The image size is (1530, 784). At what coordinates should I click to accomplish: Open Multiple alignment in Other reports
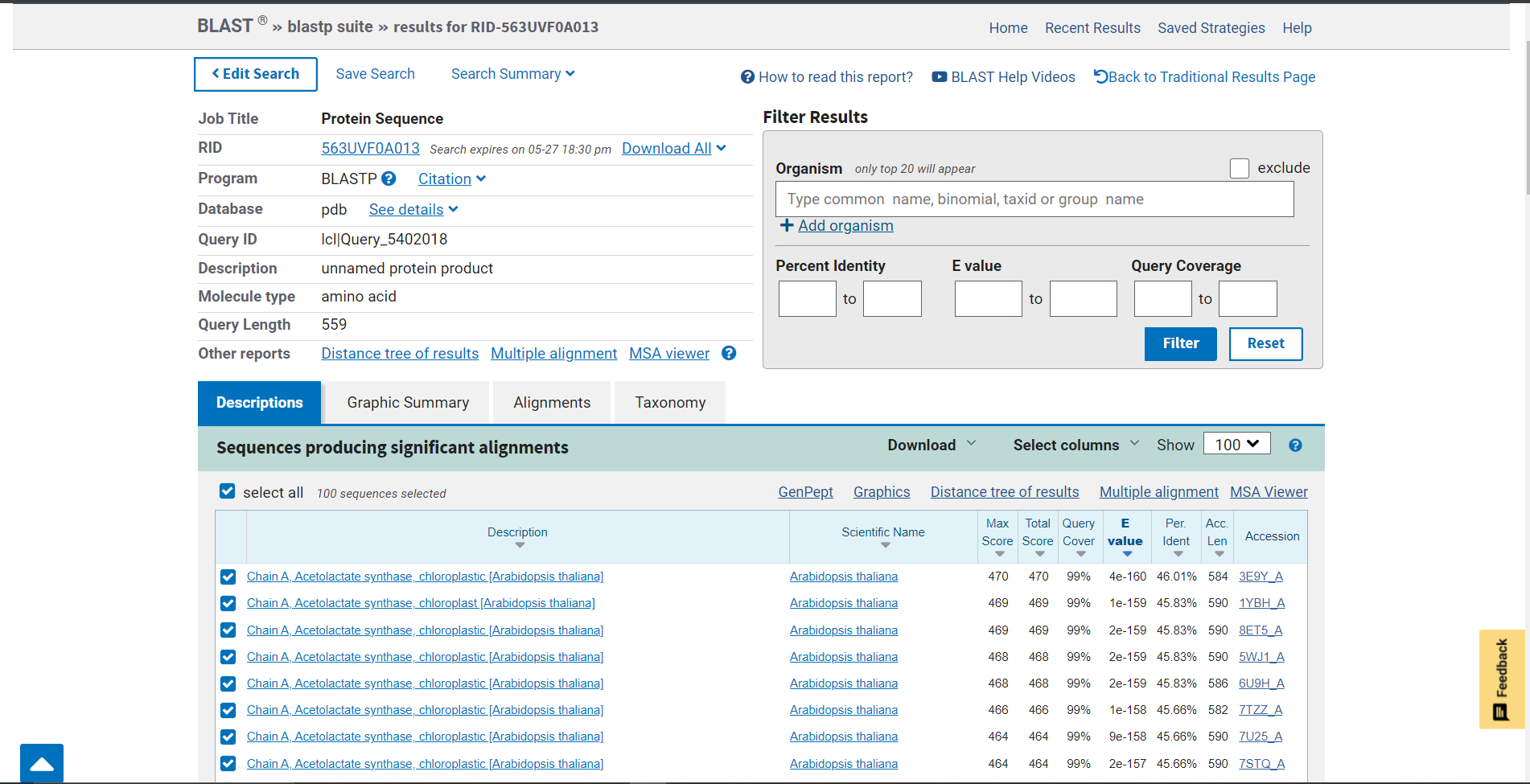[553, 354]
